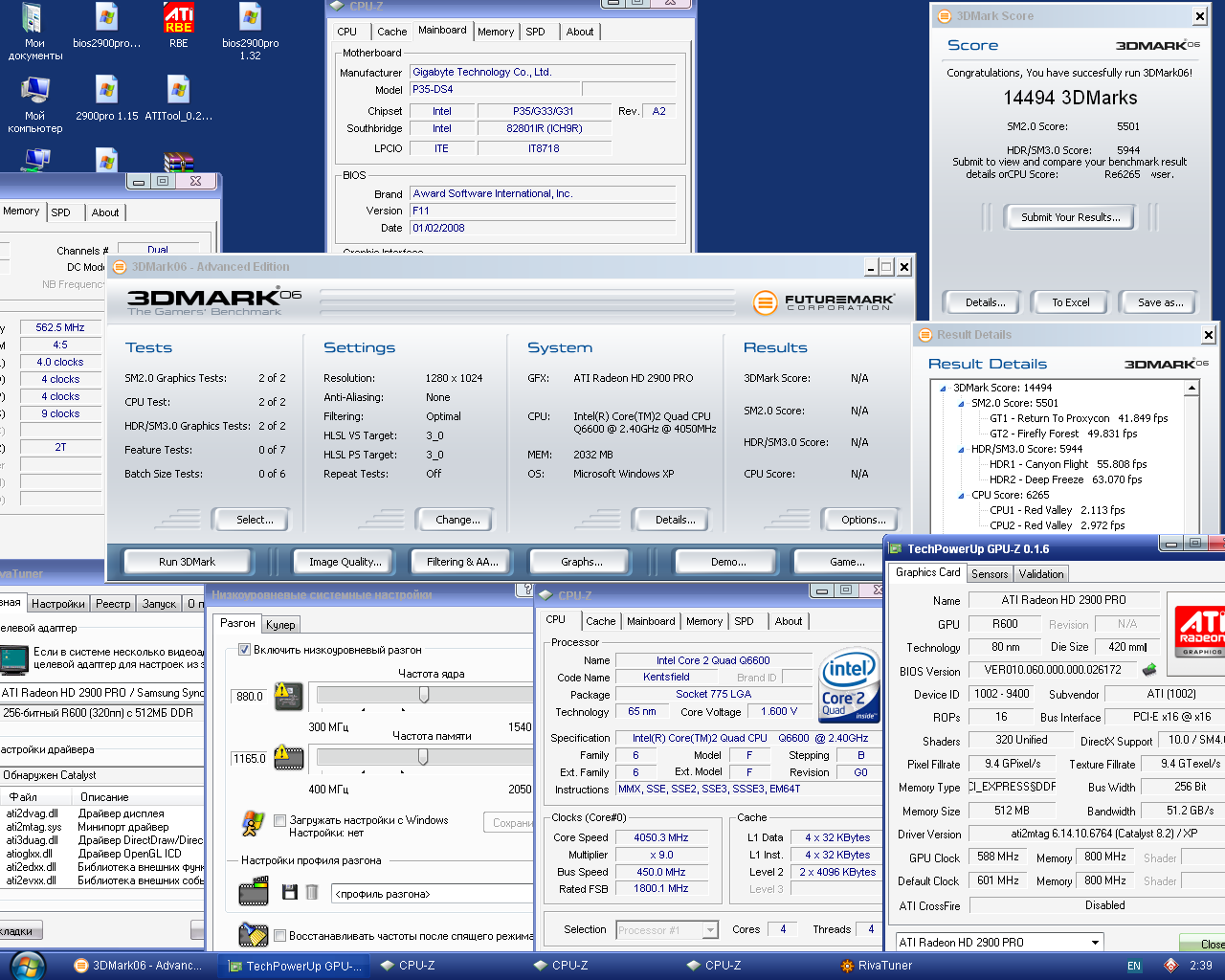Toggle 'Включить низкоуровневый разгон' checkbox
Image resolution: width=1225 pixels, height=980 pixels.
(244, 650)
